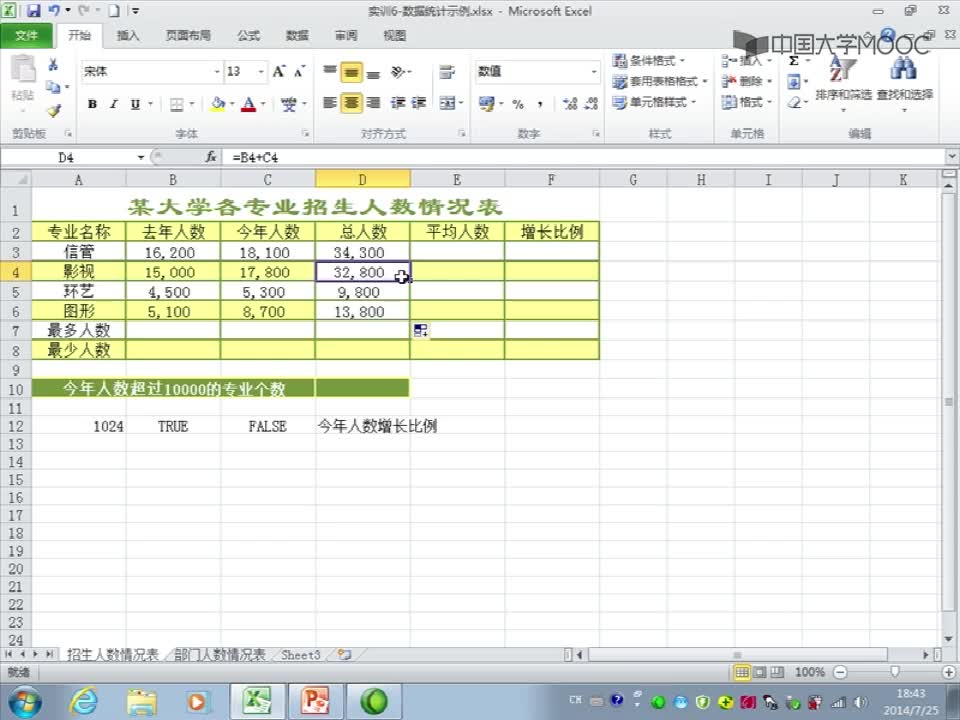This screenshot has height=720, width=960.
Task: Apply percent style to the cell
Action: tap(518, 104)
